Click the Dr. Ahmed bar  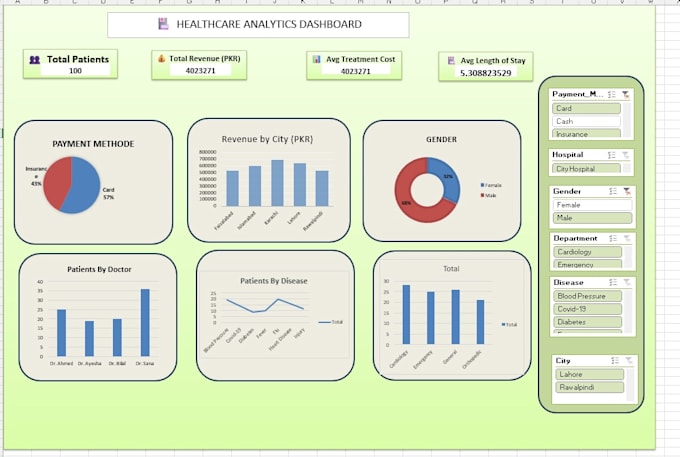pyautogui.click(x=62, y=333)
